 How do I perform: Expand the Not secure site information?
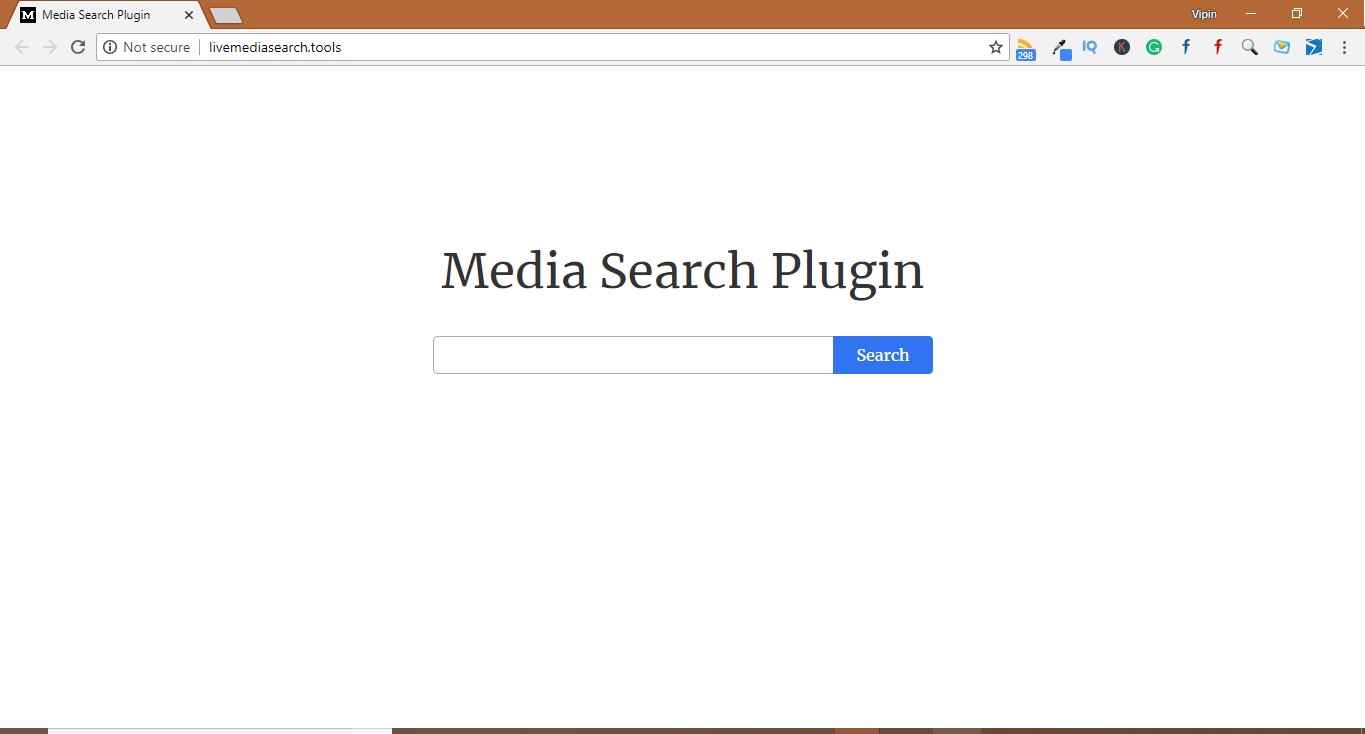click(x=147, y=46)
